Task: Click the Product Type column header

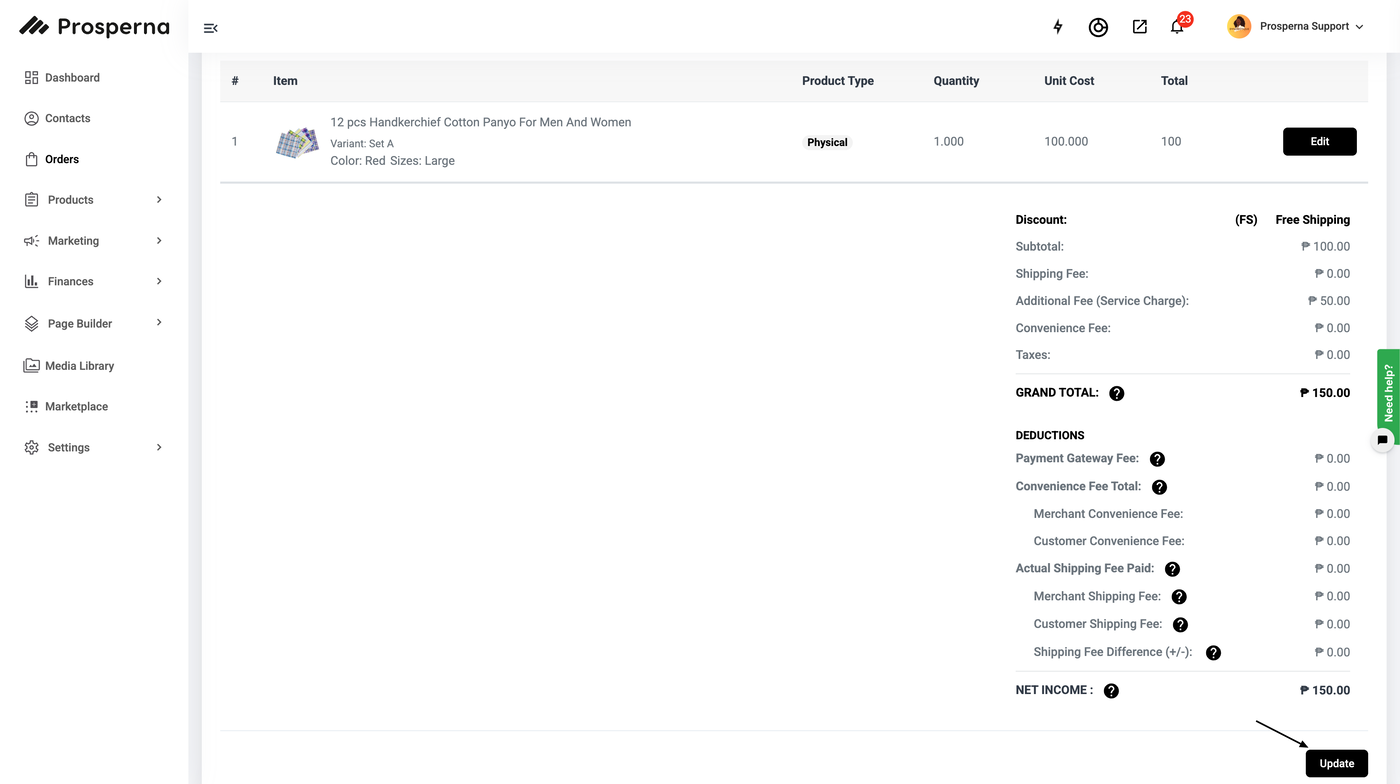Action: pos(838,81)
